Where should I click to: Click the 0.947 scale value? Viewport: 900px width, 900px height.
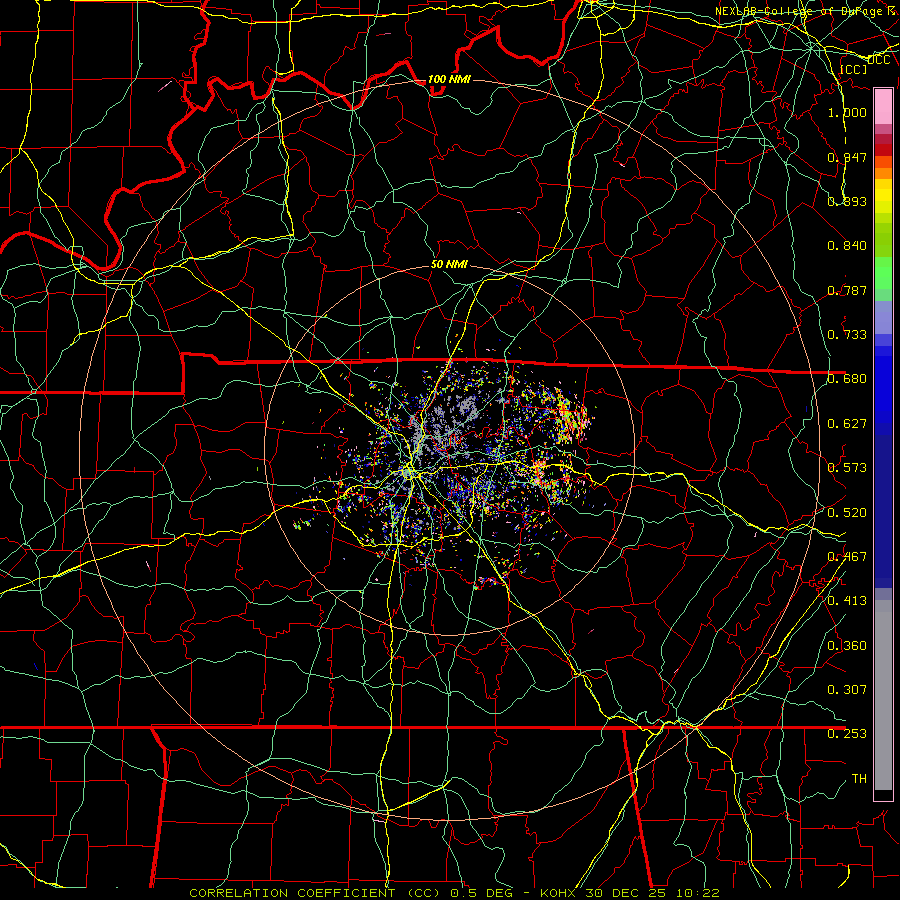coord(847,157)
